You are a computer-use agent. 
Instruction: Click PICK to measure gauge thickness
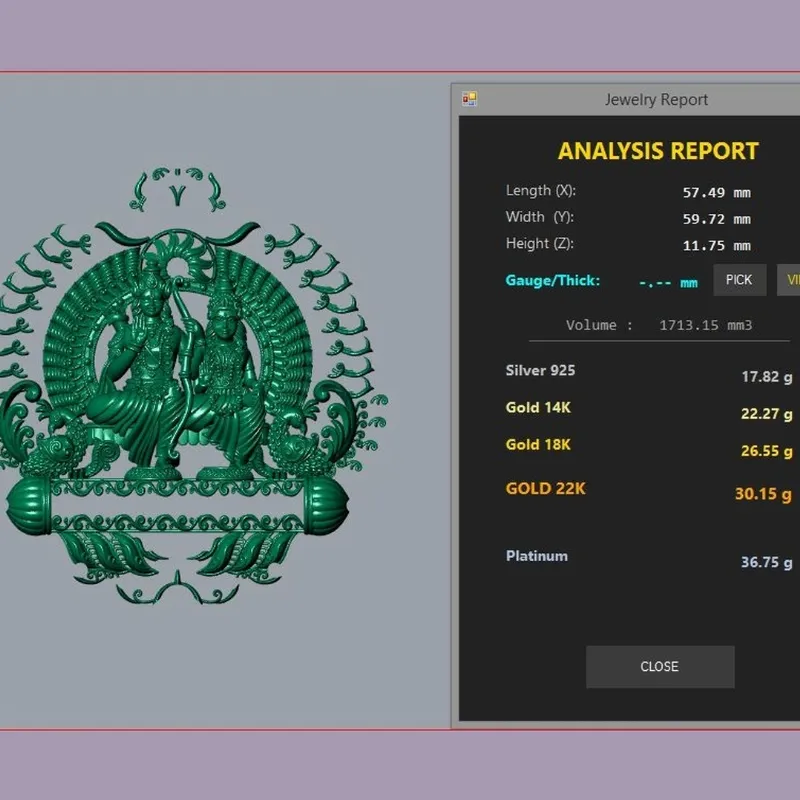point(739,280)
